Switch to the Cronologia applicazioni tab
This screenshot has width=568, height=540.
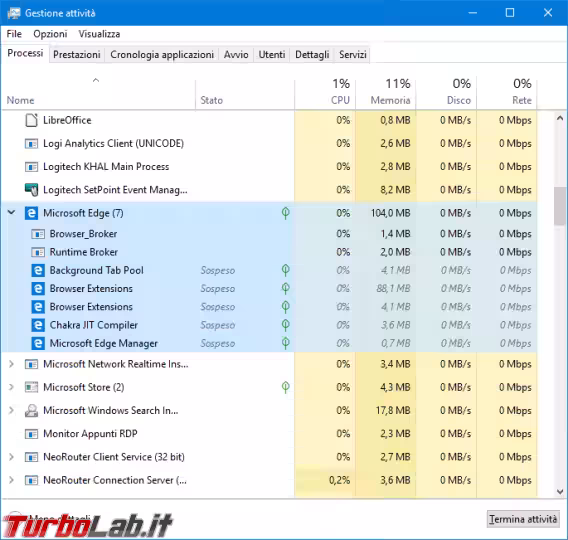(162, 55)
